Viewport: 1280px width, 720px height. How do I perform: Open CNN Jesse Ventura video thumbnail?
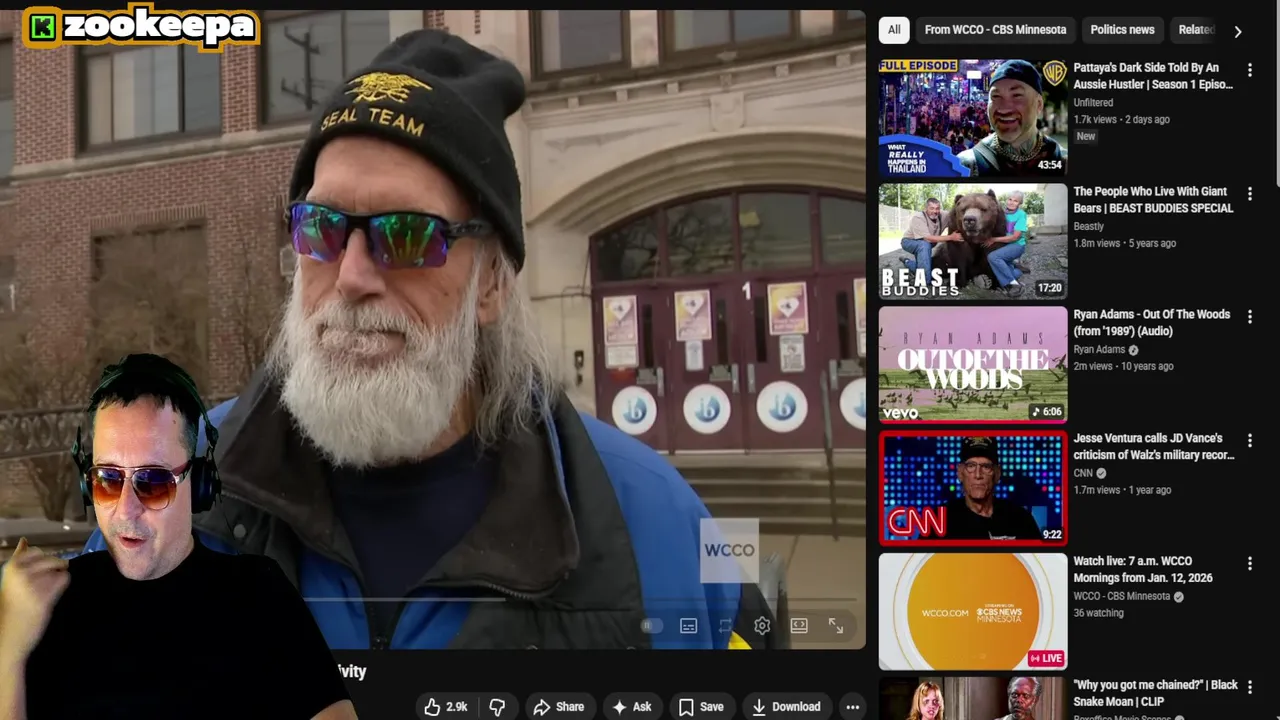click(x=973, y=488)
